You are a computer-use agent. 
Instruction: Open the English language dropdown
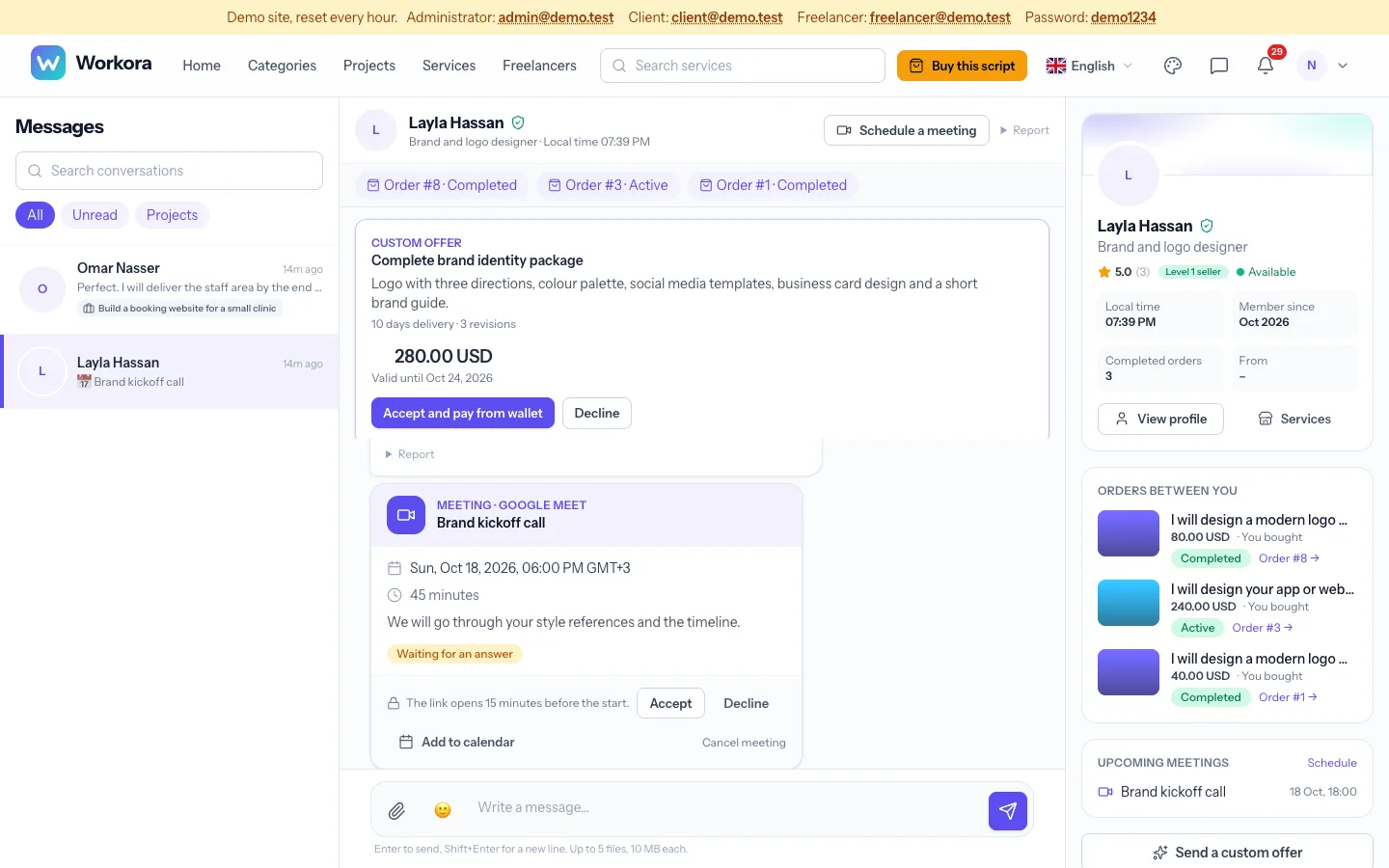pyautogui.click(x=1089, y=66)
